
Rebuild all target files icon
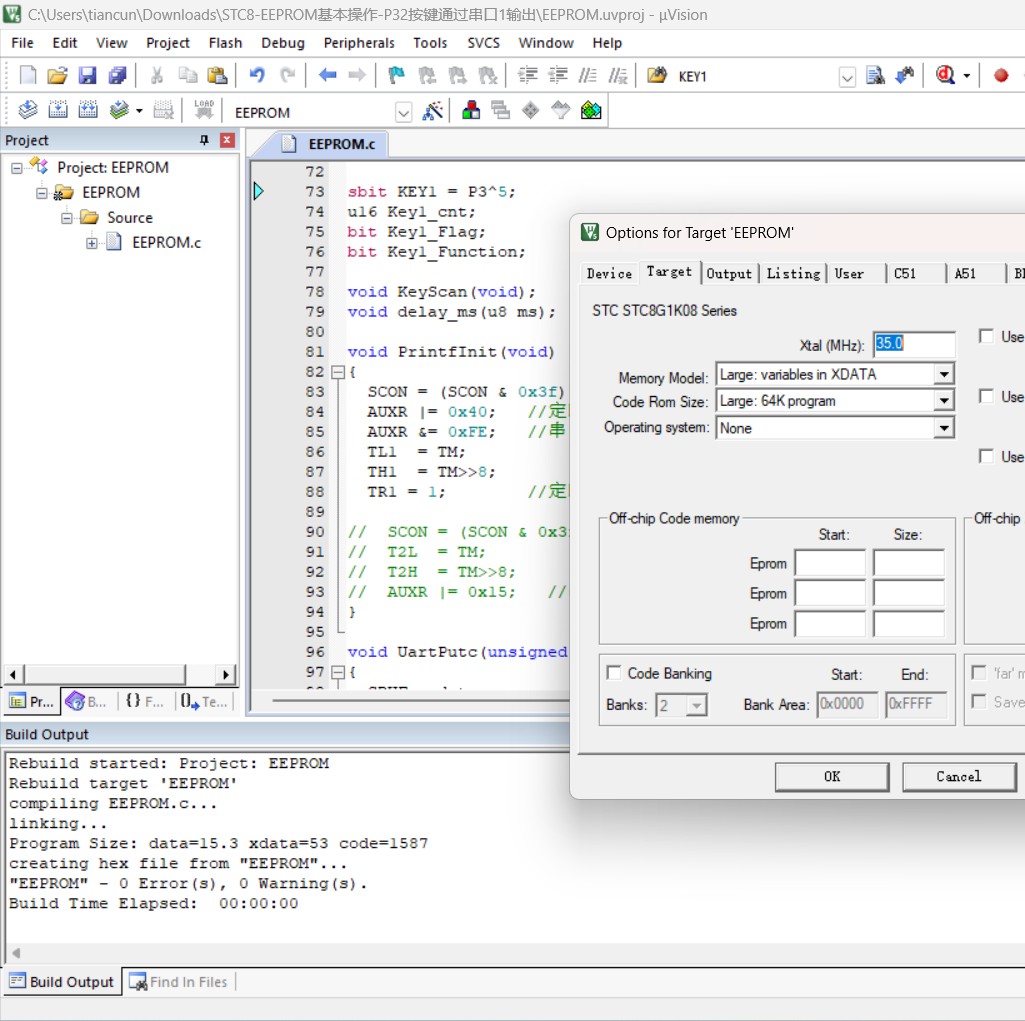pyautogui.click(x=88, y=110)
